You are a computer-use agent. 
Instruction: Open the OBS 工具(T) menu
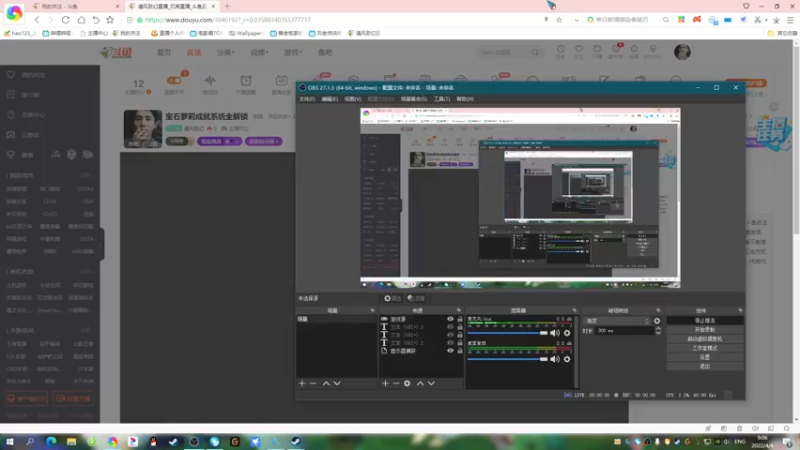(x=442, y=99)
